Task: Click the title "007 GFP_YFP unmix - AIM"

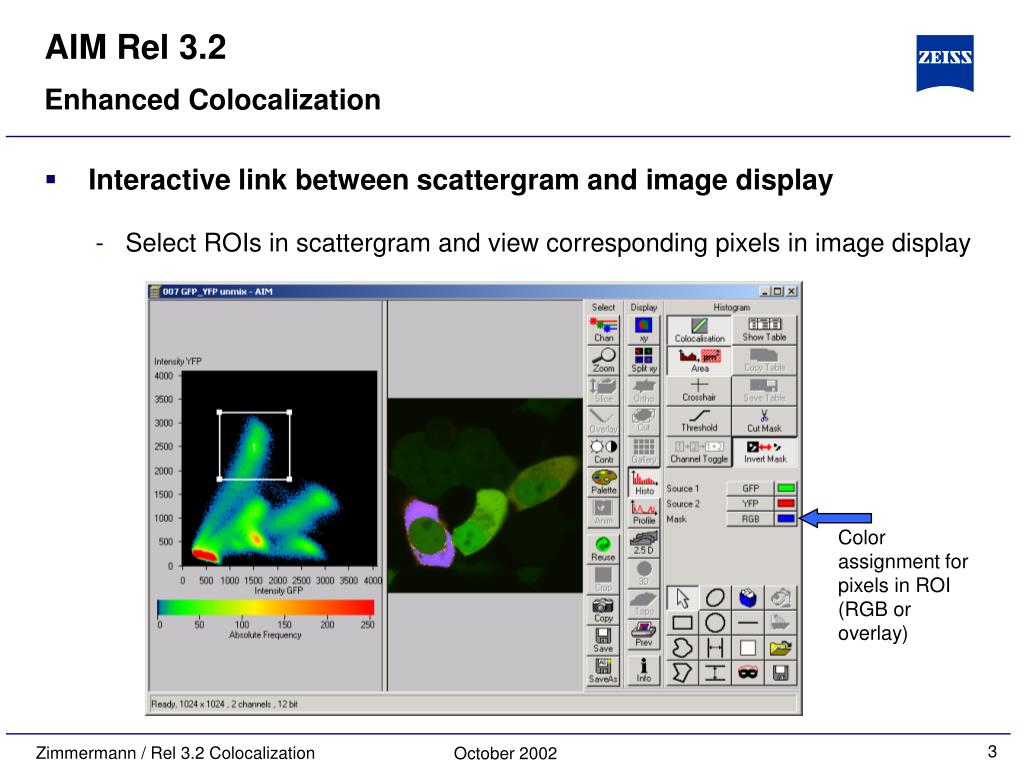Action: point(217,291)
